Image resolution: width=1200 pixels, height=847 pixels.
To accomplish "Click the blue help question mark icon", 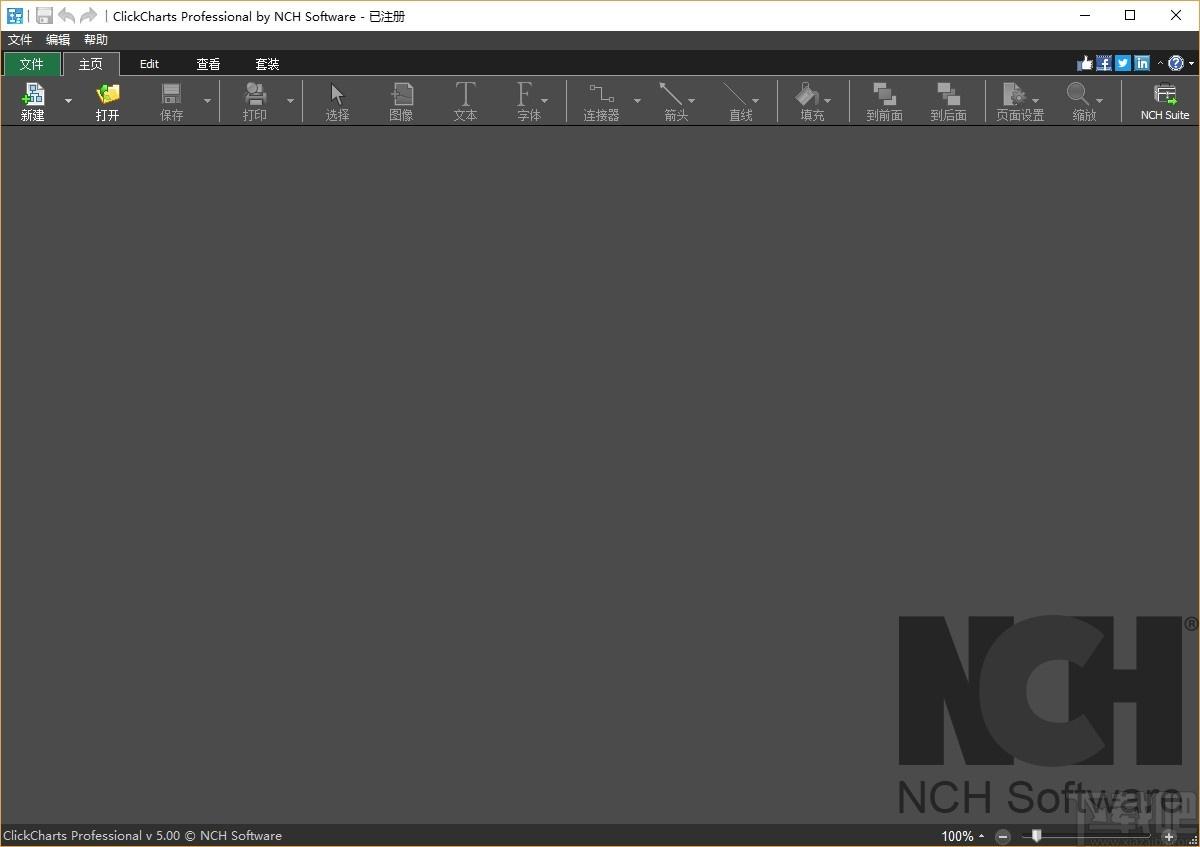I will [1176, 63].
